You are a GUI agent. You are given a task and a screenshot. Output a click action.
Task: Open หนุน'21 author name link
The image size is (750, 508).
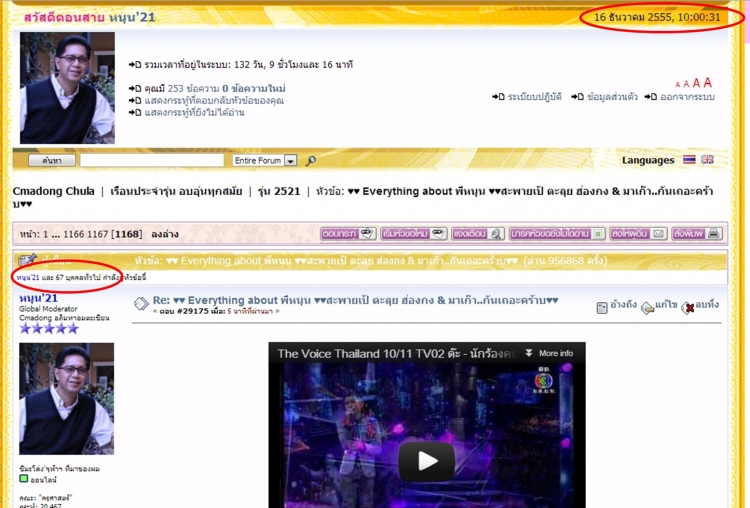point(38,298)
